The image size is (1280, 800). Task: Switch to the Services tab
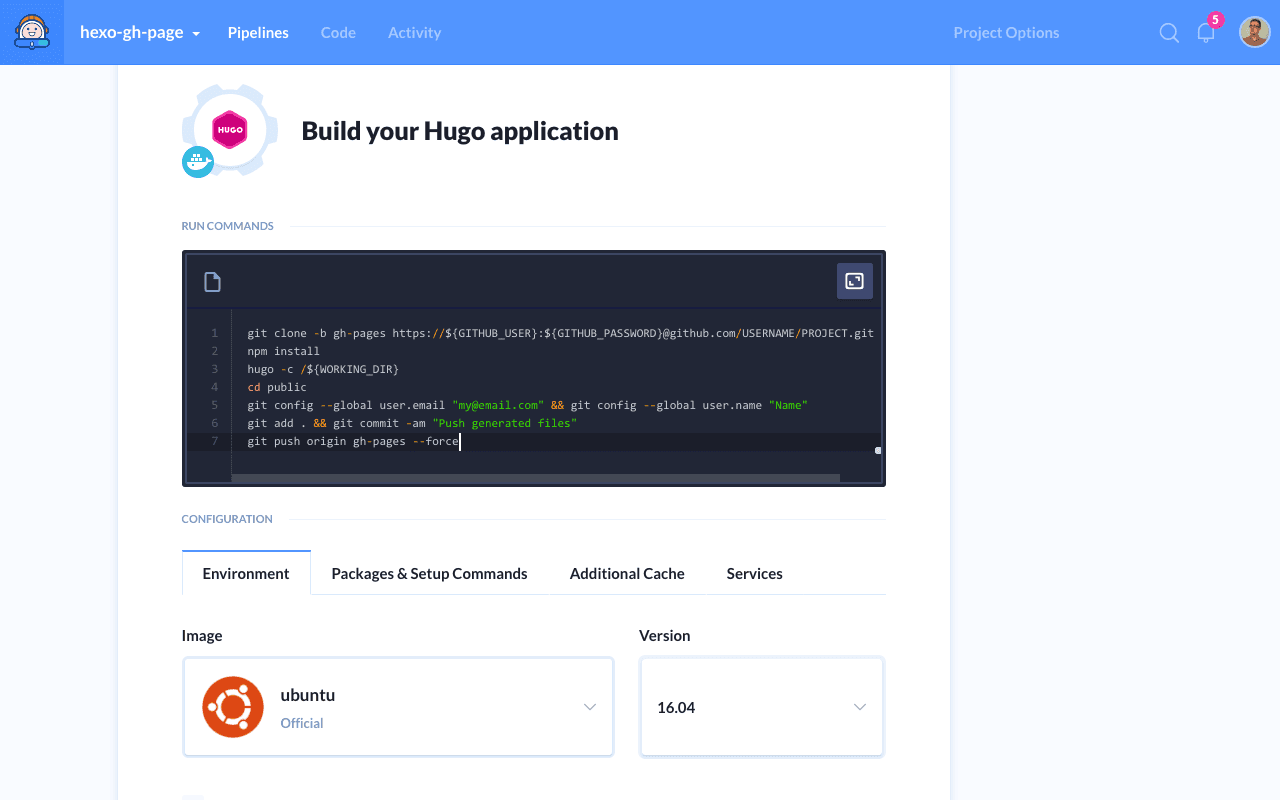pyautogui.click(x=755, y=573)
